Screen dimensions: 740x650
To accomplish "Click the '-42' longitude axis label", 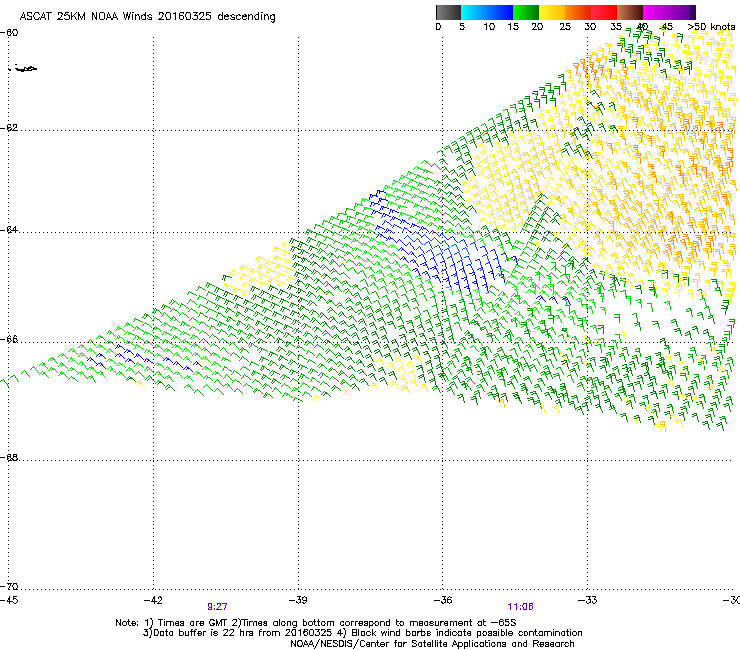I will 152,600.
